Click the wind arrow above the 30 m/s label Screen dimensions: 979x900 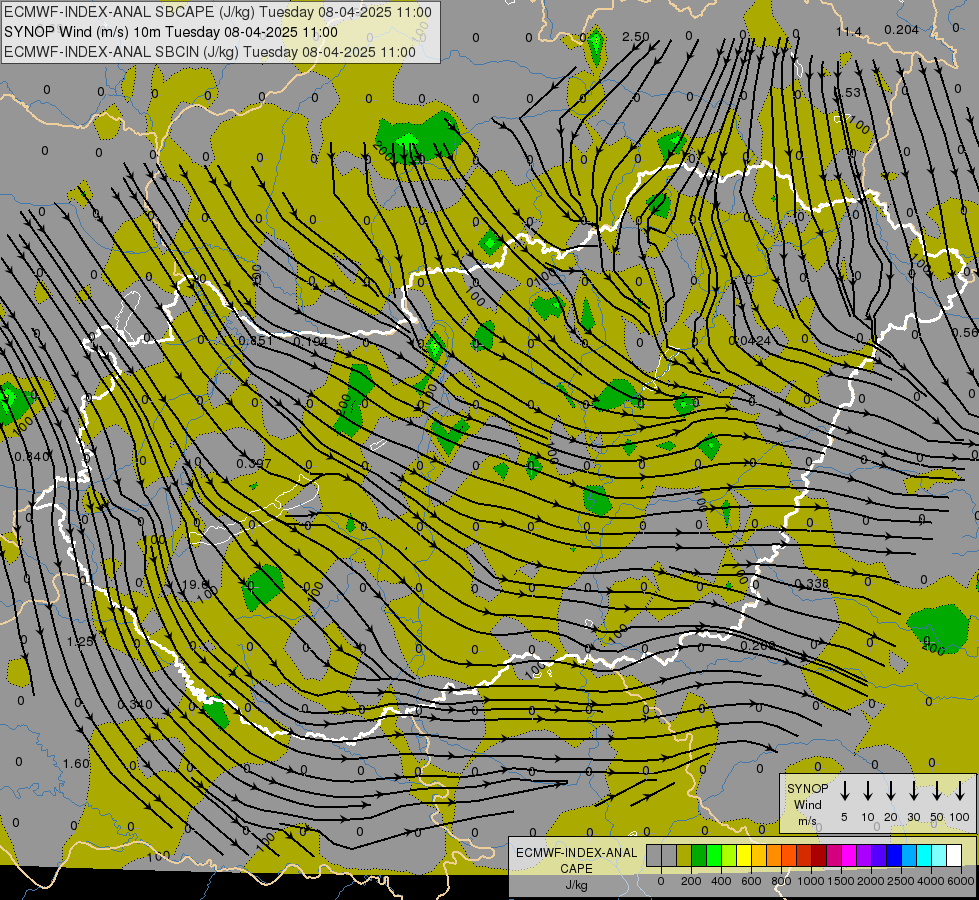click(x=913, y=791)
